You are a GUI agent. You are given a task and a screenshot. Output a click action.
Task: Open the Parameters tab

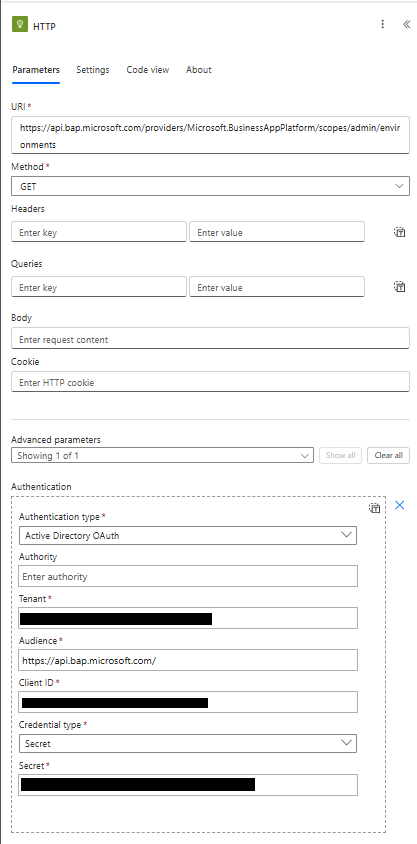[x=36, y=70]
